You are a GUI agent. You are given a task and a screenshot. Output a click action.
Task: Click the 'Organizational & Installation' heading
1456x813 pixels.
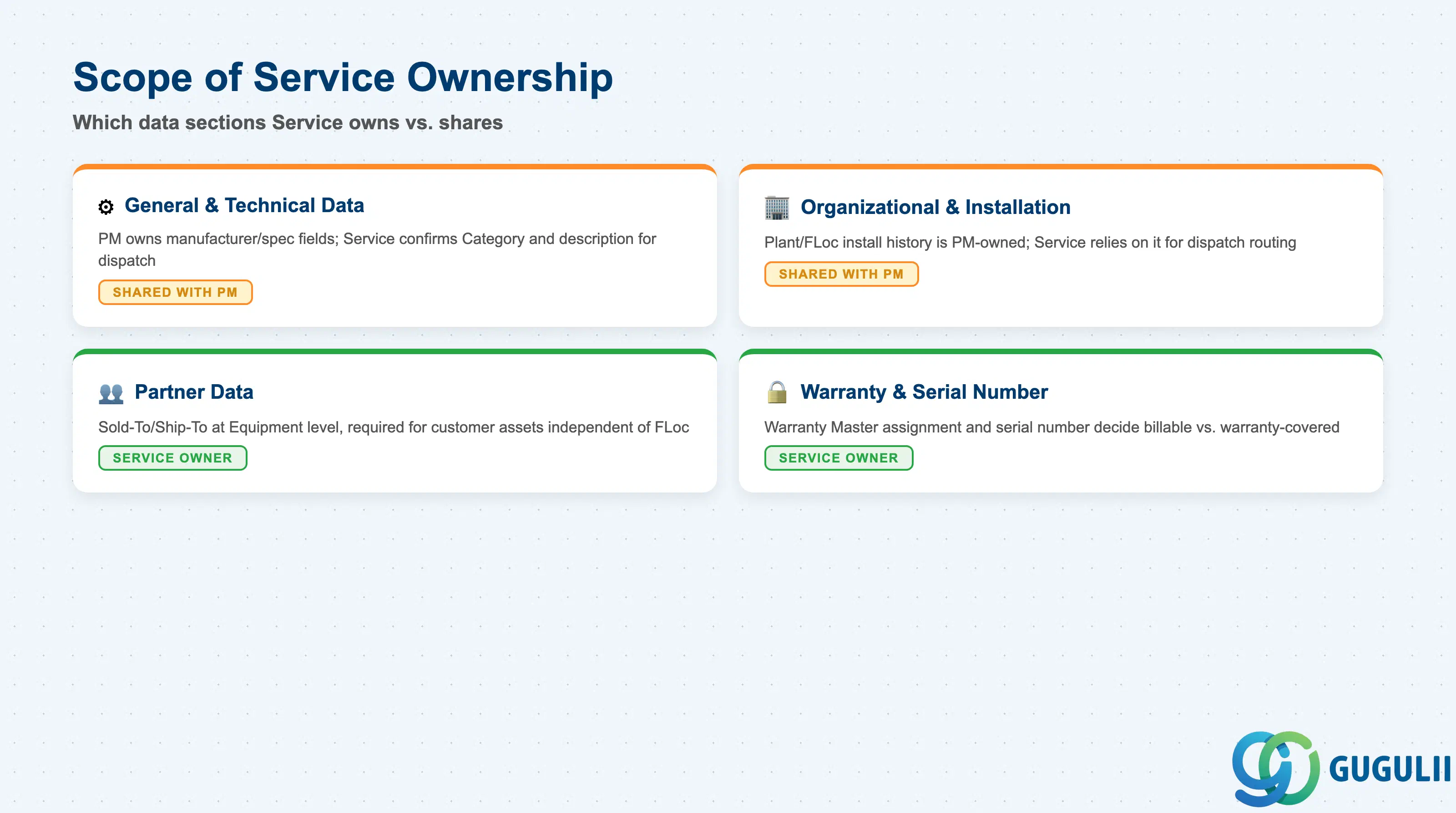click(935, 208)
